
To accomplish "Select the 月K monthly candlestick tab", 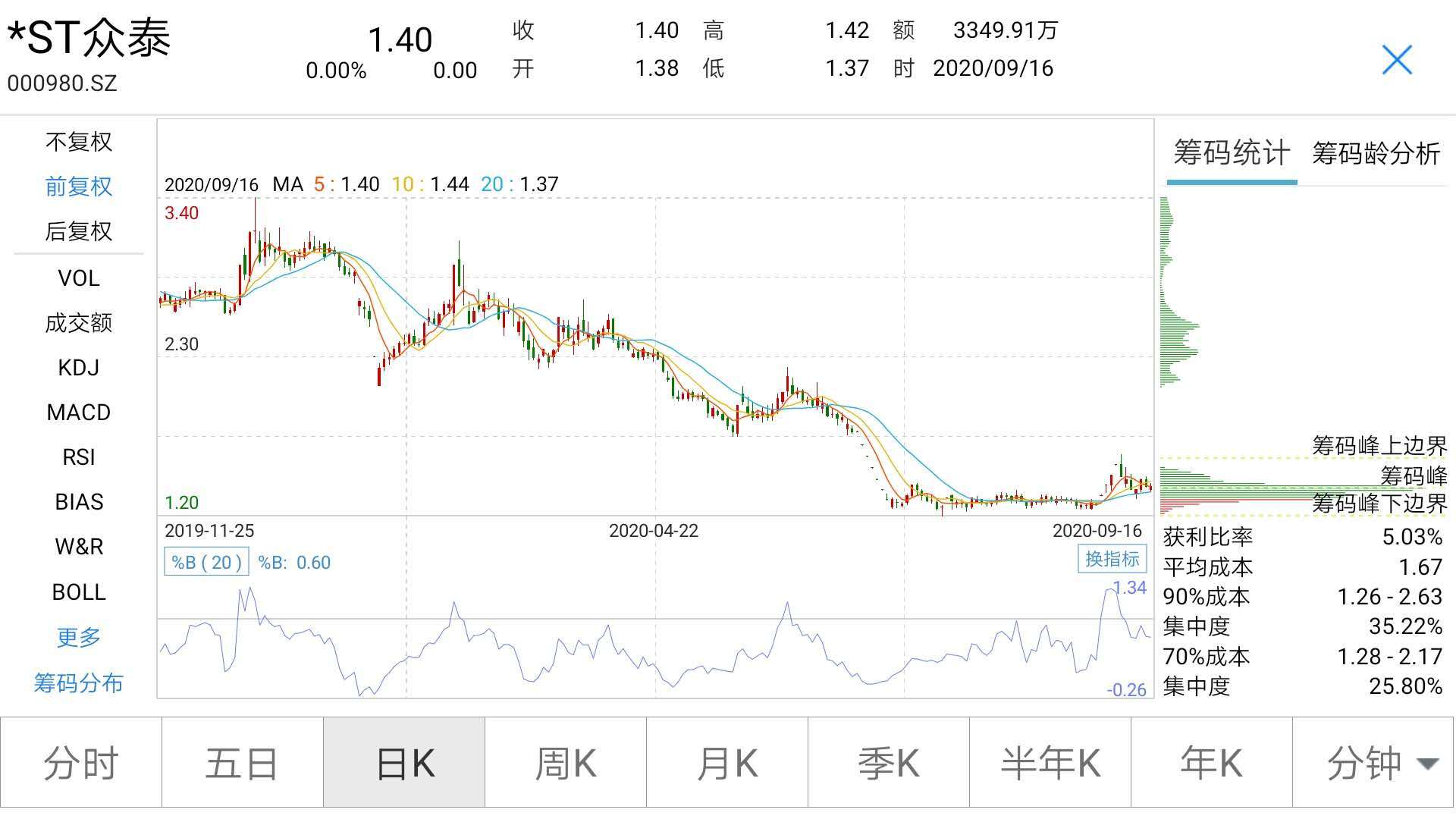I will click(x=727, y=763).
